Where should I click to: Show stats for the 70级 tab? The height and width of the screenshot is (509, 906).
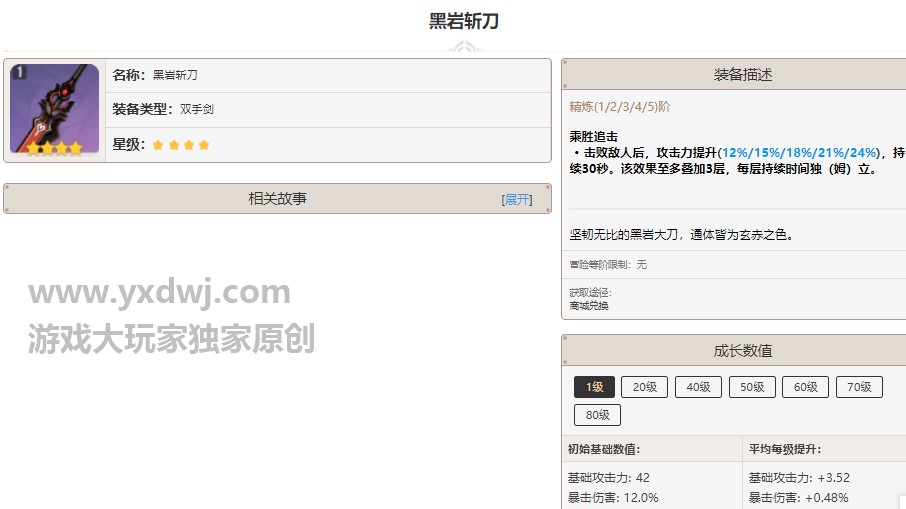pos(859,387)
